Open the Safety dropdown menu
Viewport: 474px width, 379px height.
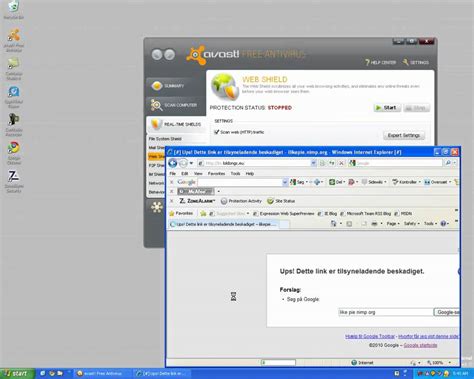[x=412, y=224]
